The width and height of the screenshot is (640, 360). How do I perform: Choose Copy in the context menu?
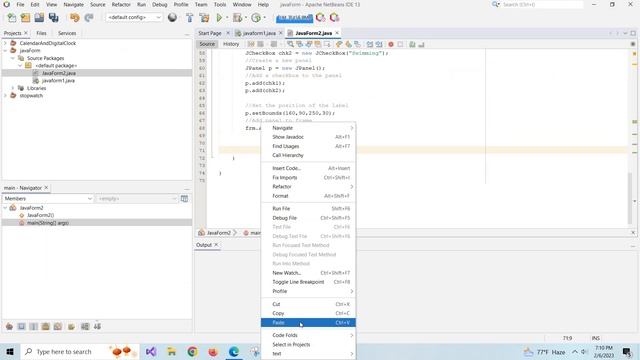(308, 313)
